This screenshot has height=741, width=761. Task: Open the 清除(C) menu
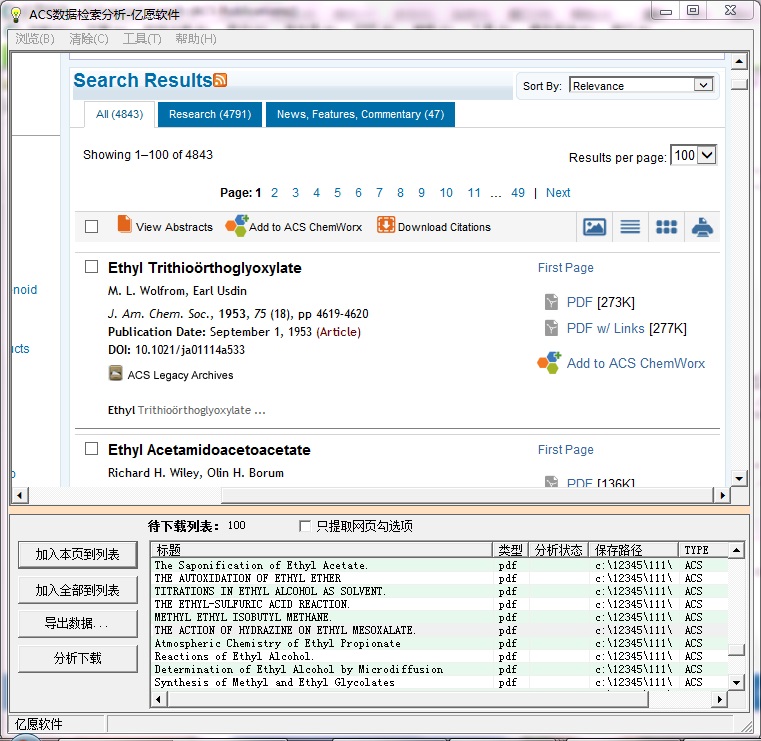[89, 39]
